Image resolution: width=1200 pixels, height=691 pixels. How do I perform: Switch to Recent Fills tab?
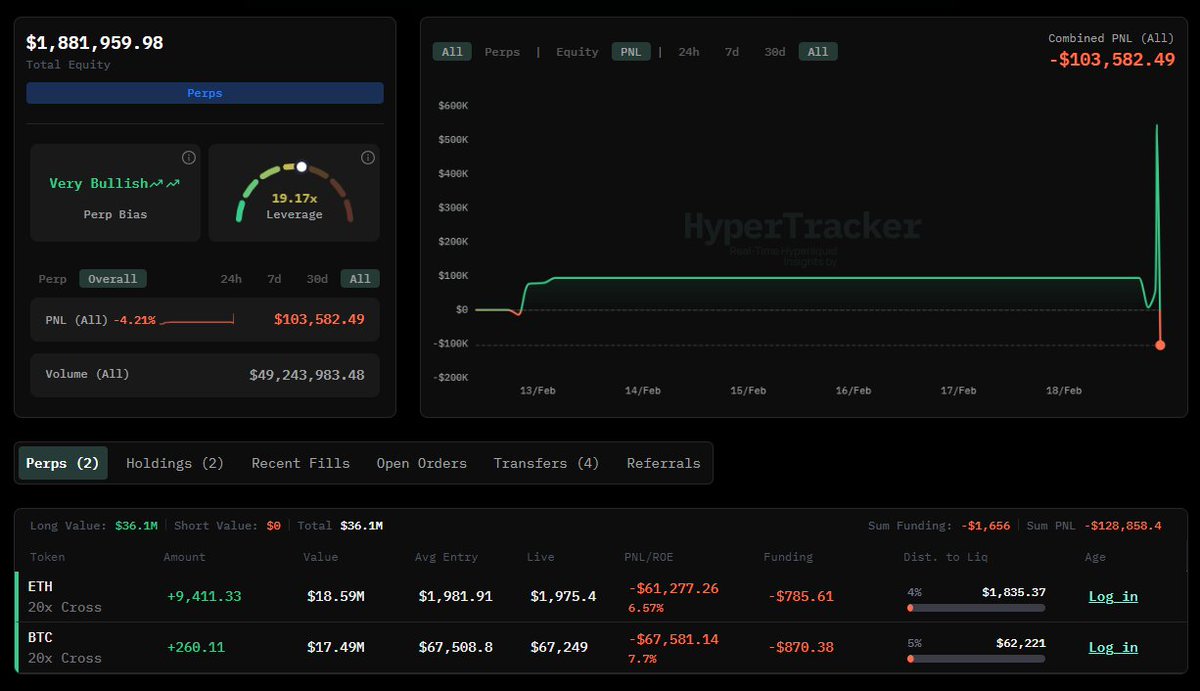click(x=300, y=463)
